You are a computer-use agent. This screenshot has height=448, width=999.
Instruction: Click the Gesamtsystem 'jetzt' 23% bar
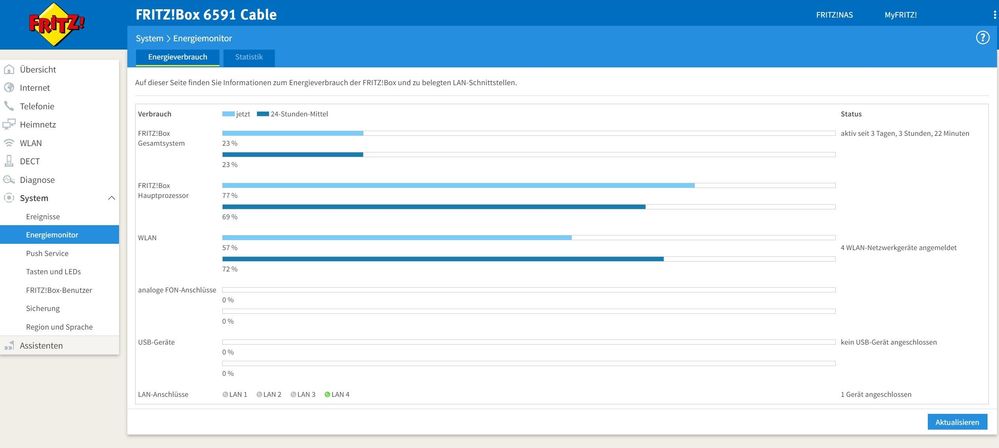coord(292,133)
